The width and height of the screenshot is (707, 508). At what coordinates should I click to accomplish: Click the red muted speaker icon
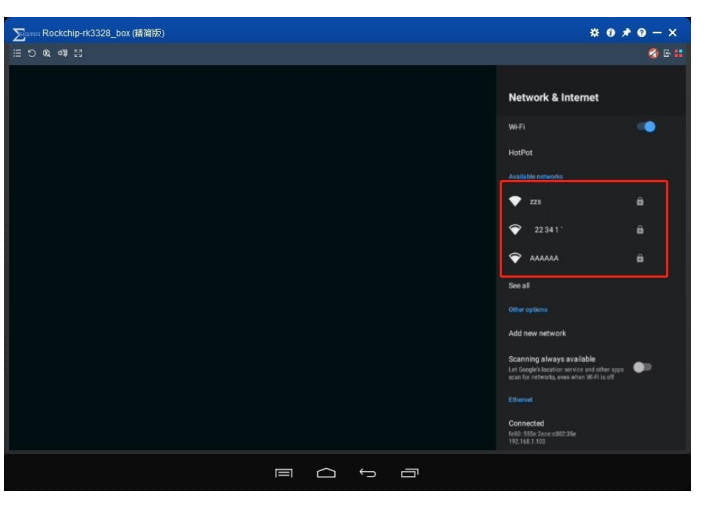point(653,54)
